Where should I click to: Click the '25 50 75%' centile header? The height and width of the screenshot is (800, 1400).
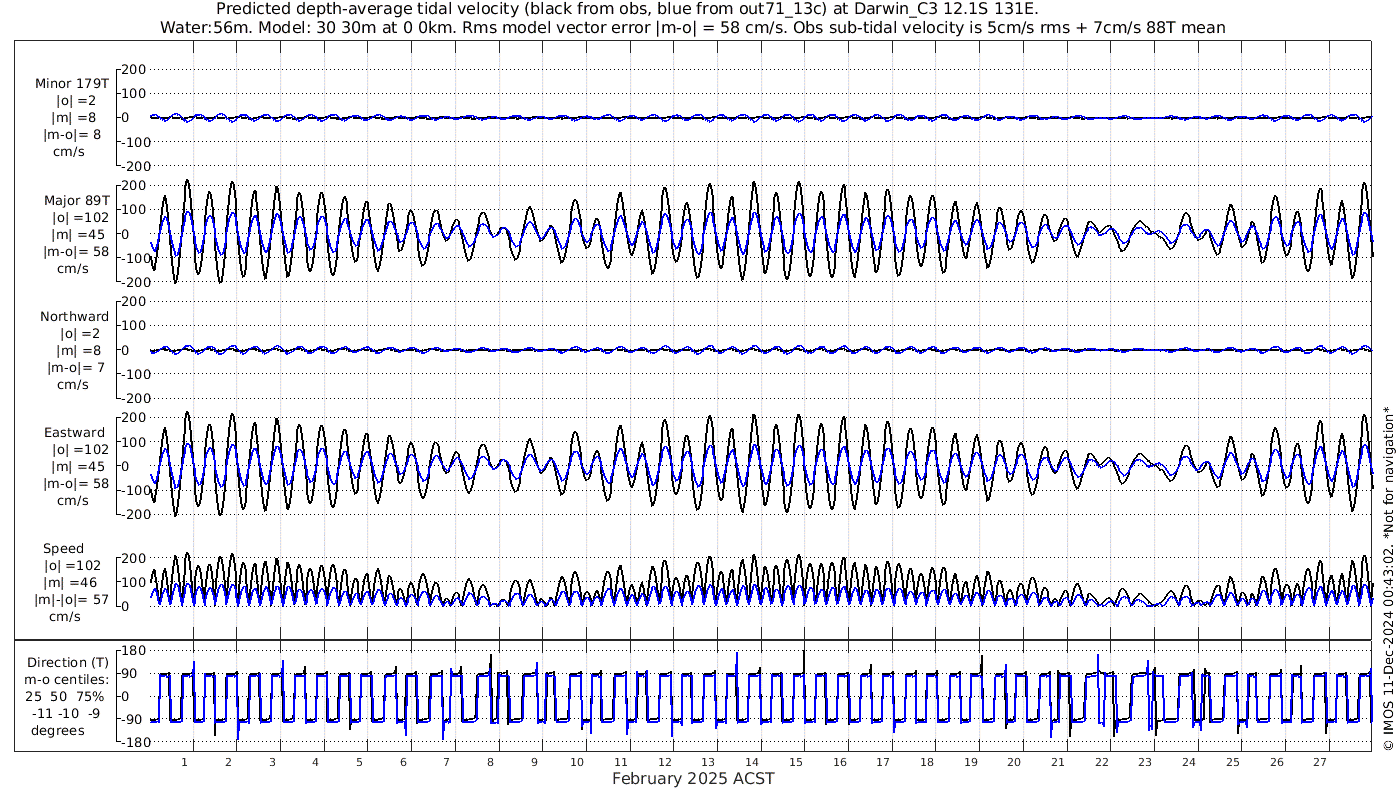[x=64, y=696]
